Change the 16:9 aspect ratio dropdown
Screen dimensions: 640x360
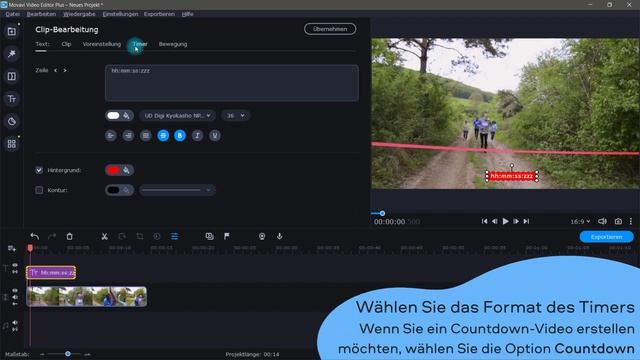pyautogui.click(x=580, y=221)
